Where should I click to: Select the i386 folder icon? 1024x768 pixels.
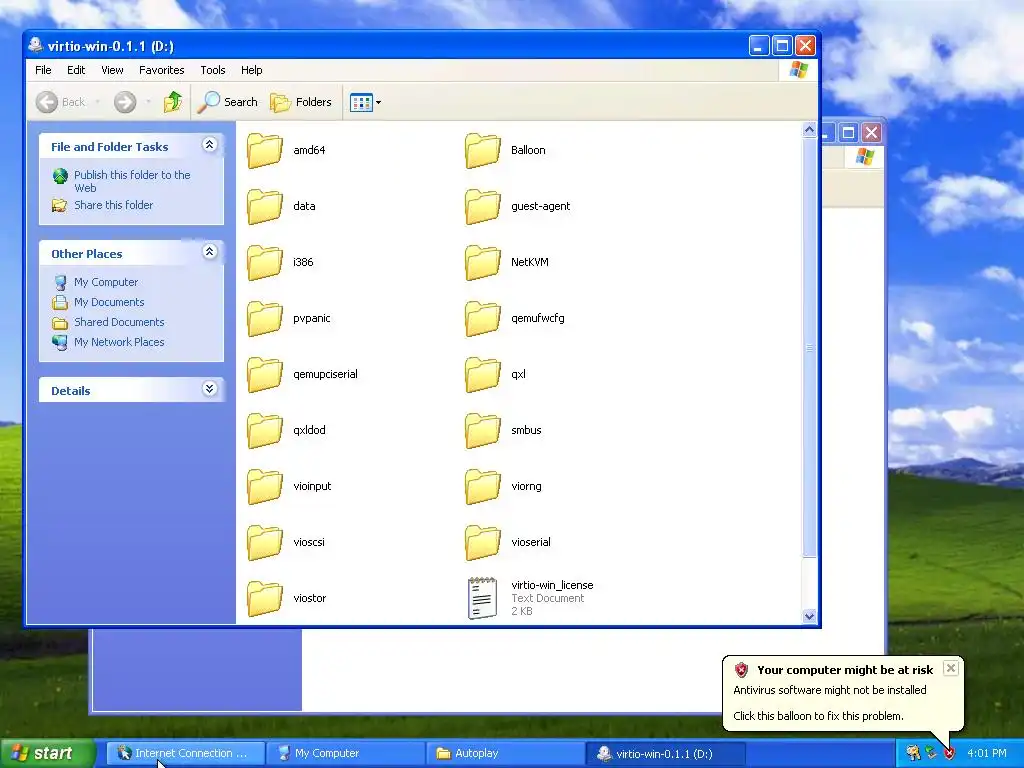264,263
